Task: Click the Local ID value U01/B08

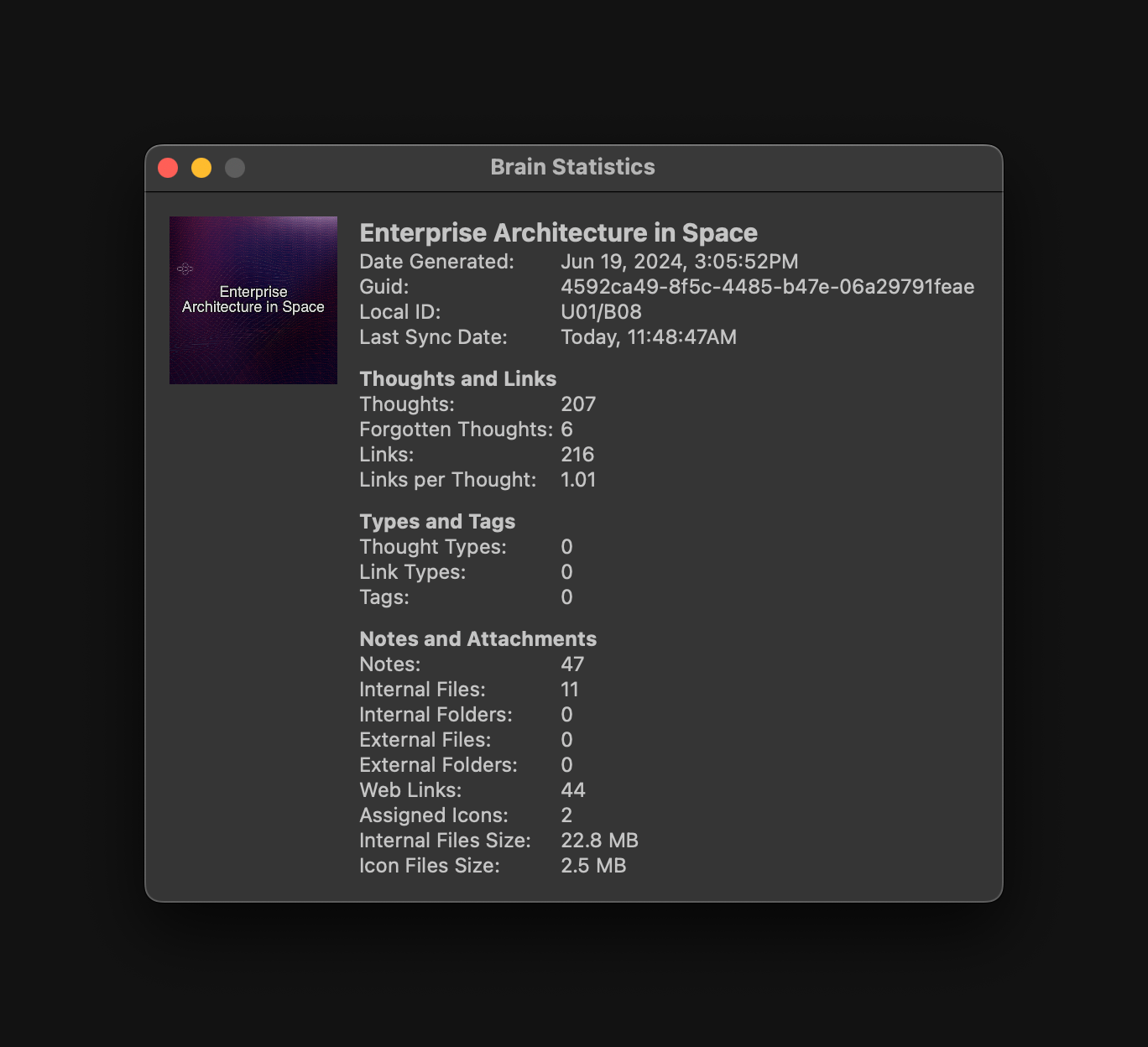Action: pyautogui.click(x=601, y=312)
